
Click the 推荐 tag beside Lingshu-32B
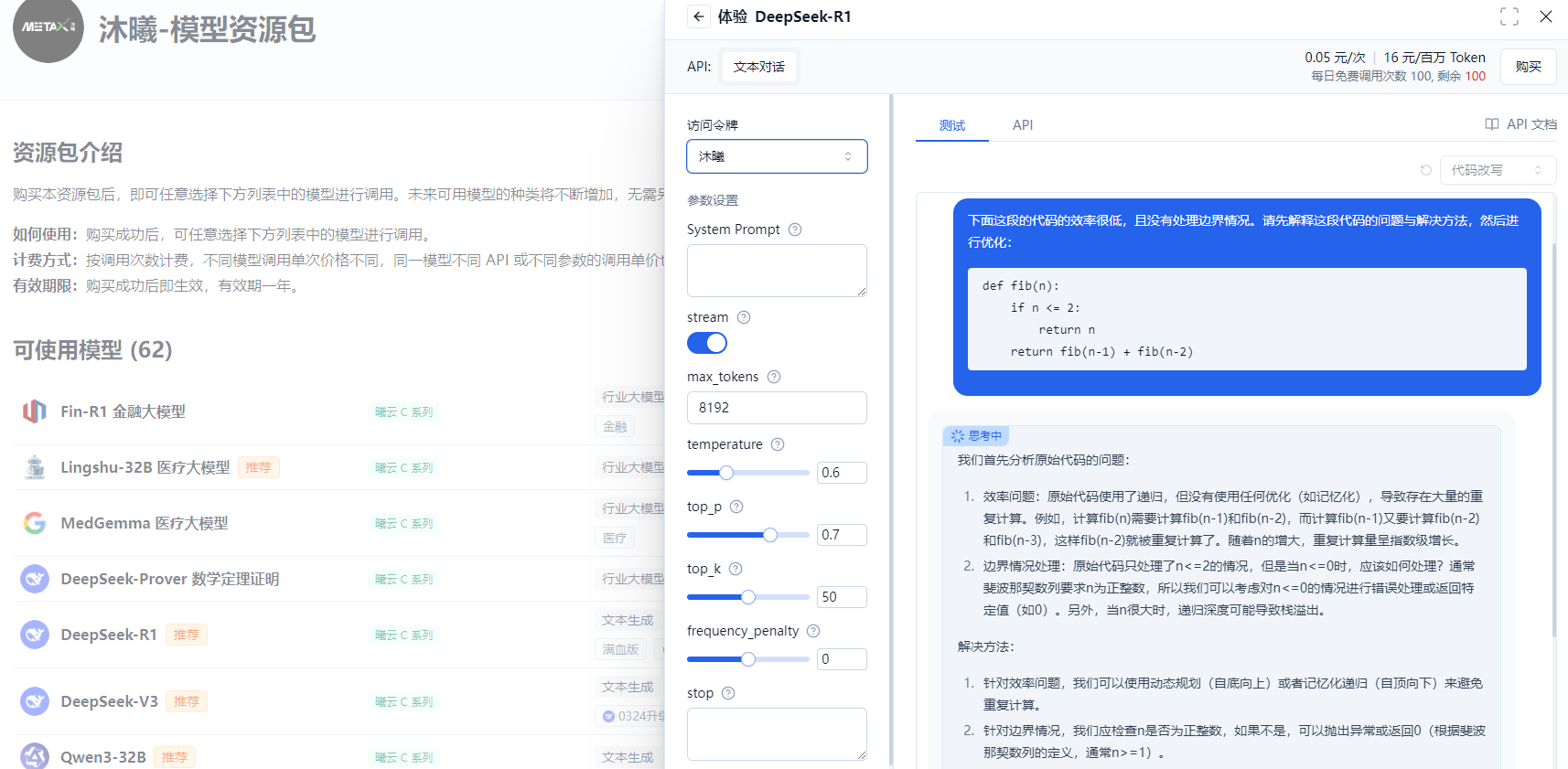[x=259, y=467]
